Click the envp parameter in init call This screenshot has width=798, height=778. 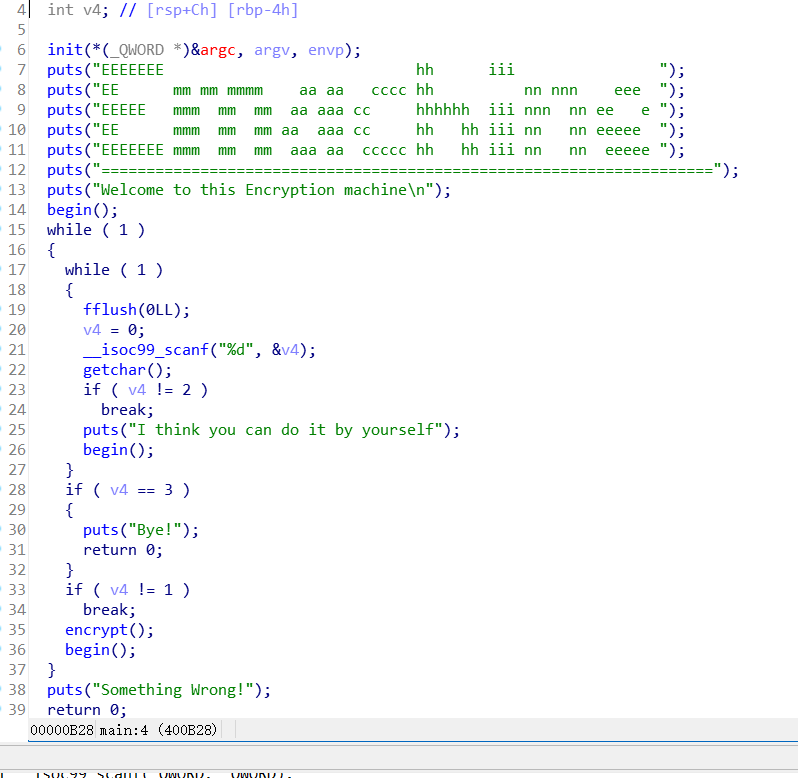(x=326, y=50)
